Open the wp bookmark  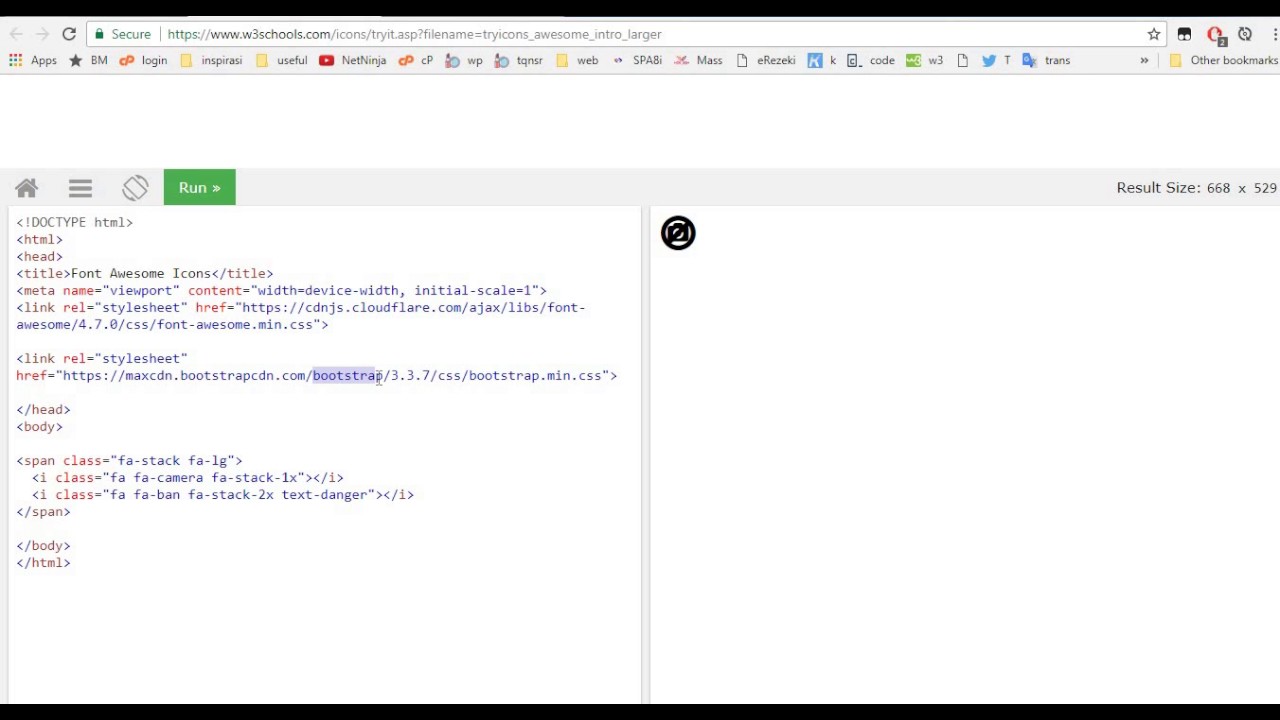pos(464,60)
